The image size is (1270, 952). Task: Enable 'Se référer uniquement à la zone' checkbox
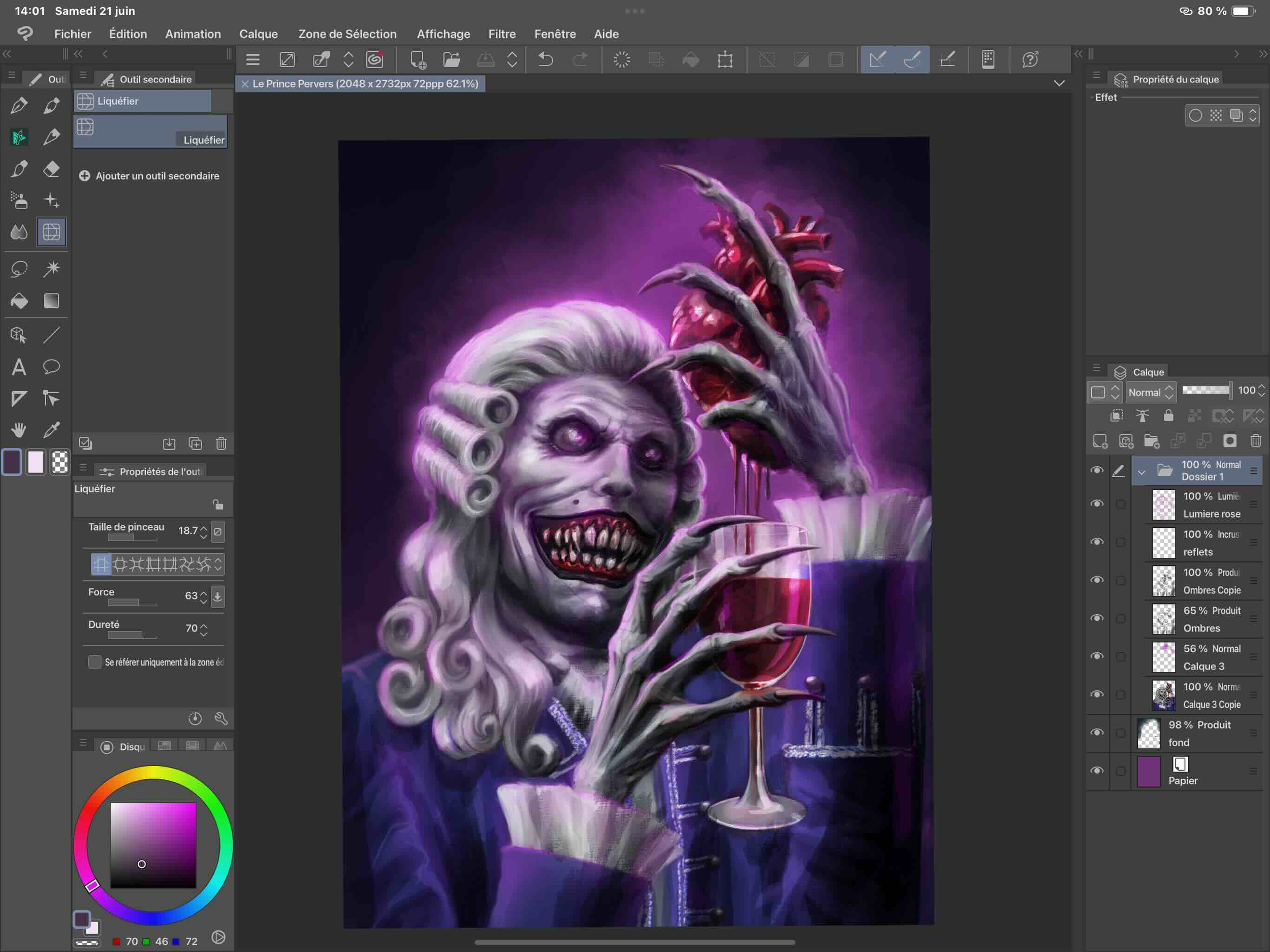pos(94,661)
